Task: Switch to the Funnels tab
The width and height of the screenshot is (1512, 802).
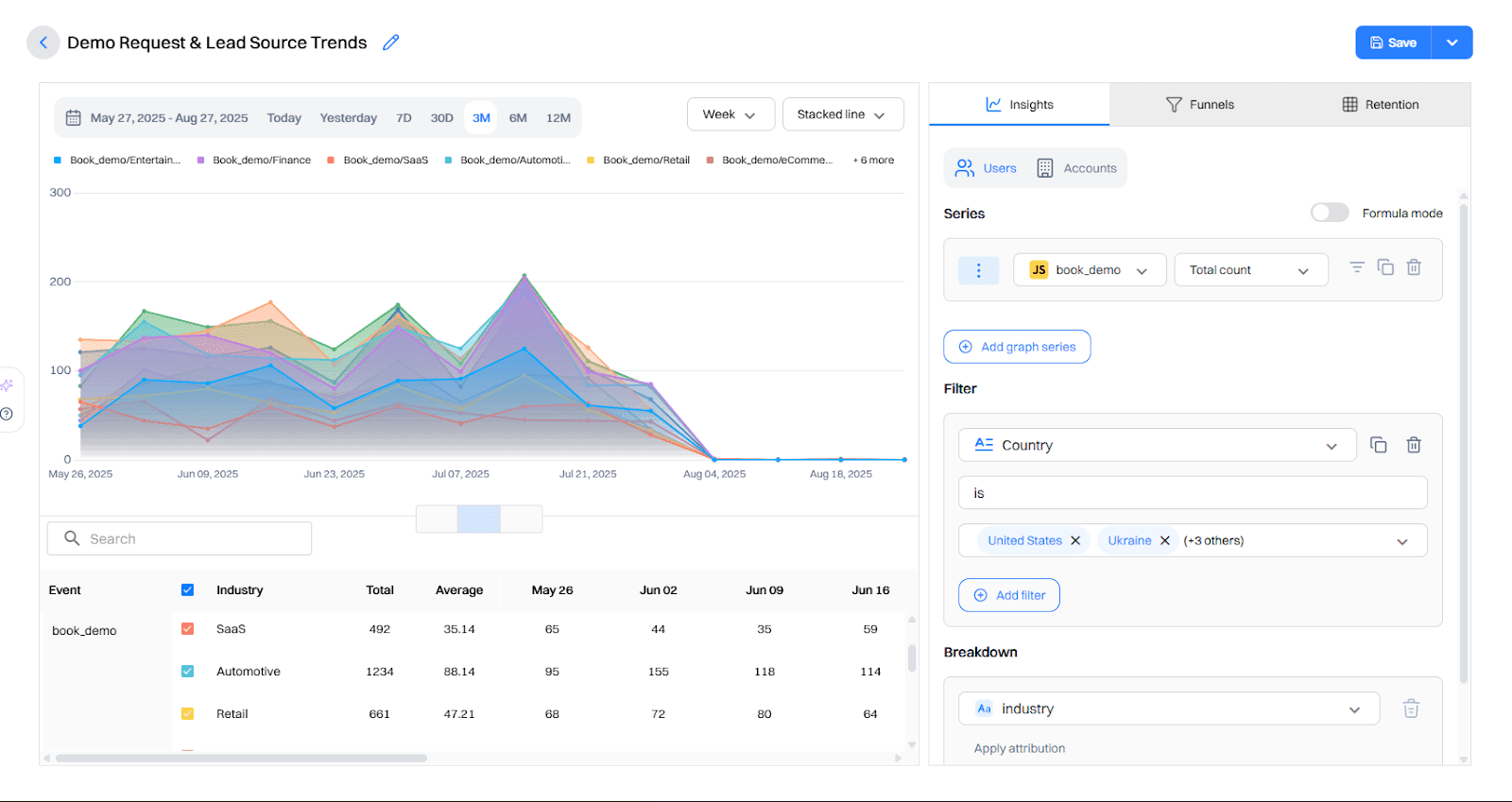Action: (1200, 105)
